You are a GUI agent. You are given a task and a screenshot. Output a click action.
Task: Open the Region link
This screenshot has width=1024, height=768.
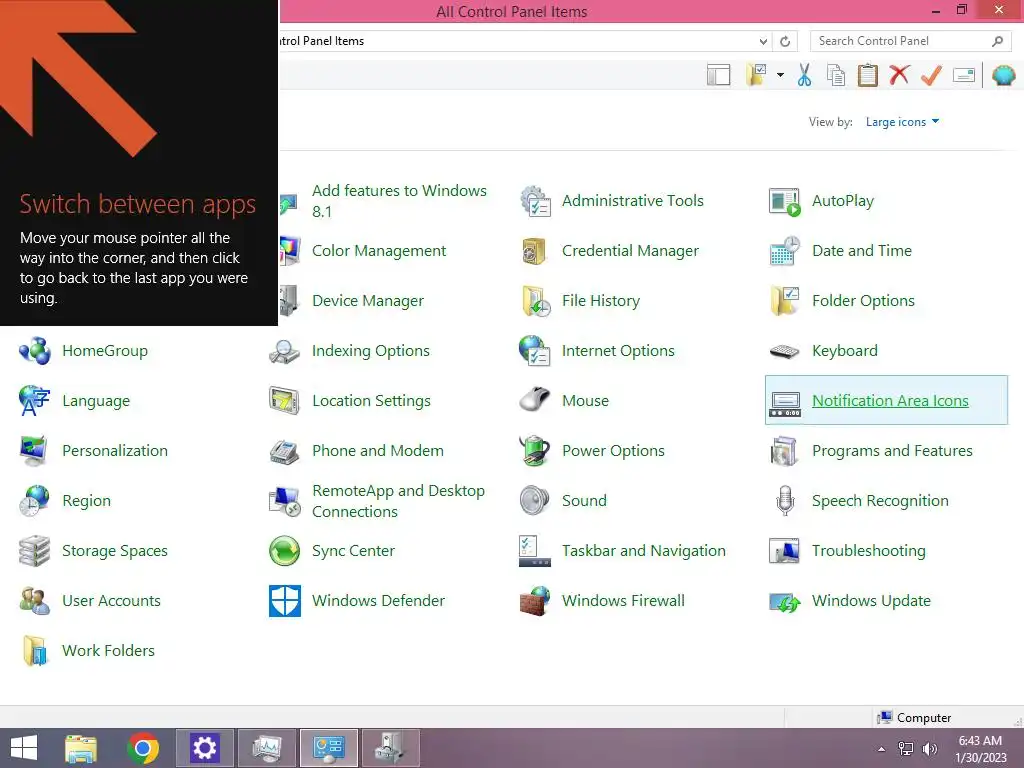[86, 501]
